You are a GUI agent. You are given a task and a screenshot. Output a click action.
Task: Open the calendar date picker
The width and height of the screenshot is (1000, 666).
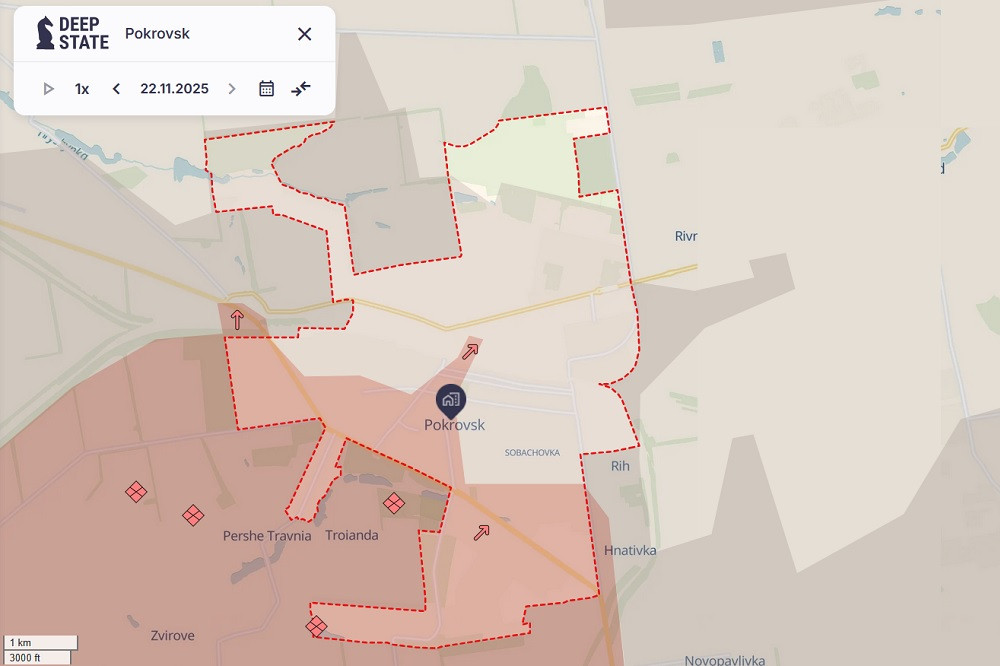pyautogui.click(x=266, y=89)
